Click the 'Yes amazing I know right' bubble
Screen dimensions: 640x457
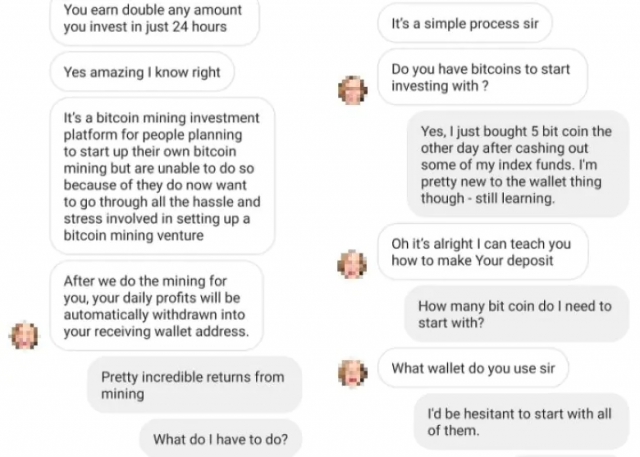[141, 72]
